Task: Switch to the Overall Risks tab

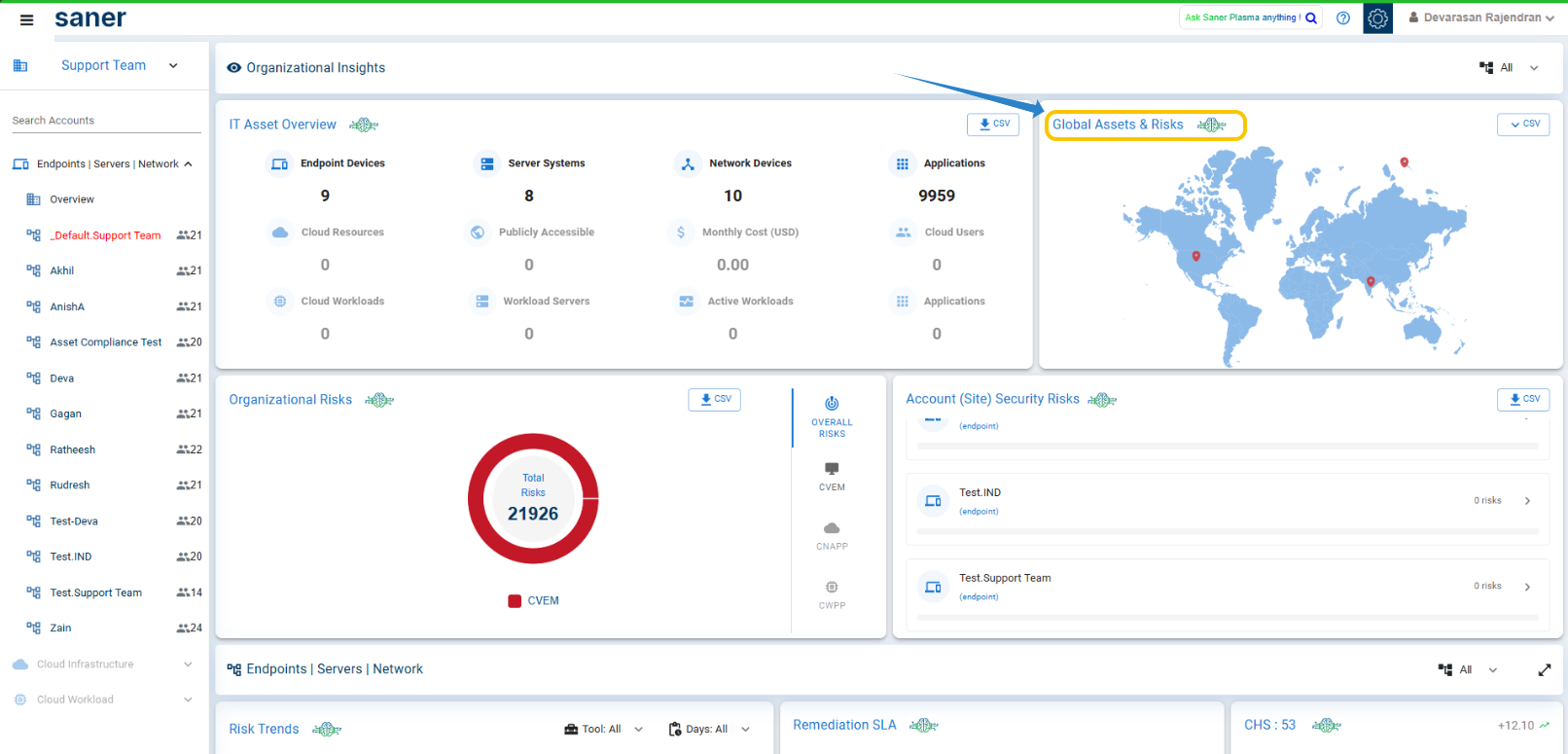Action: (x=832, y=416)
